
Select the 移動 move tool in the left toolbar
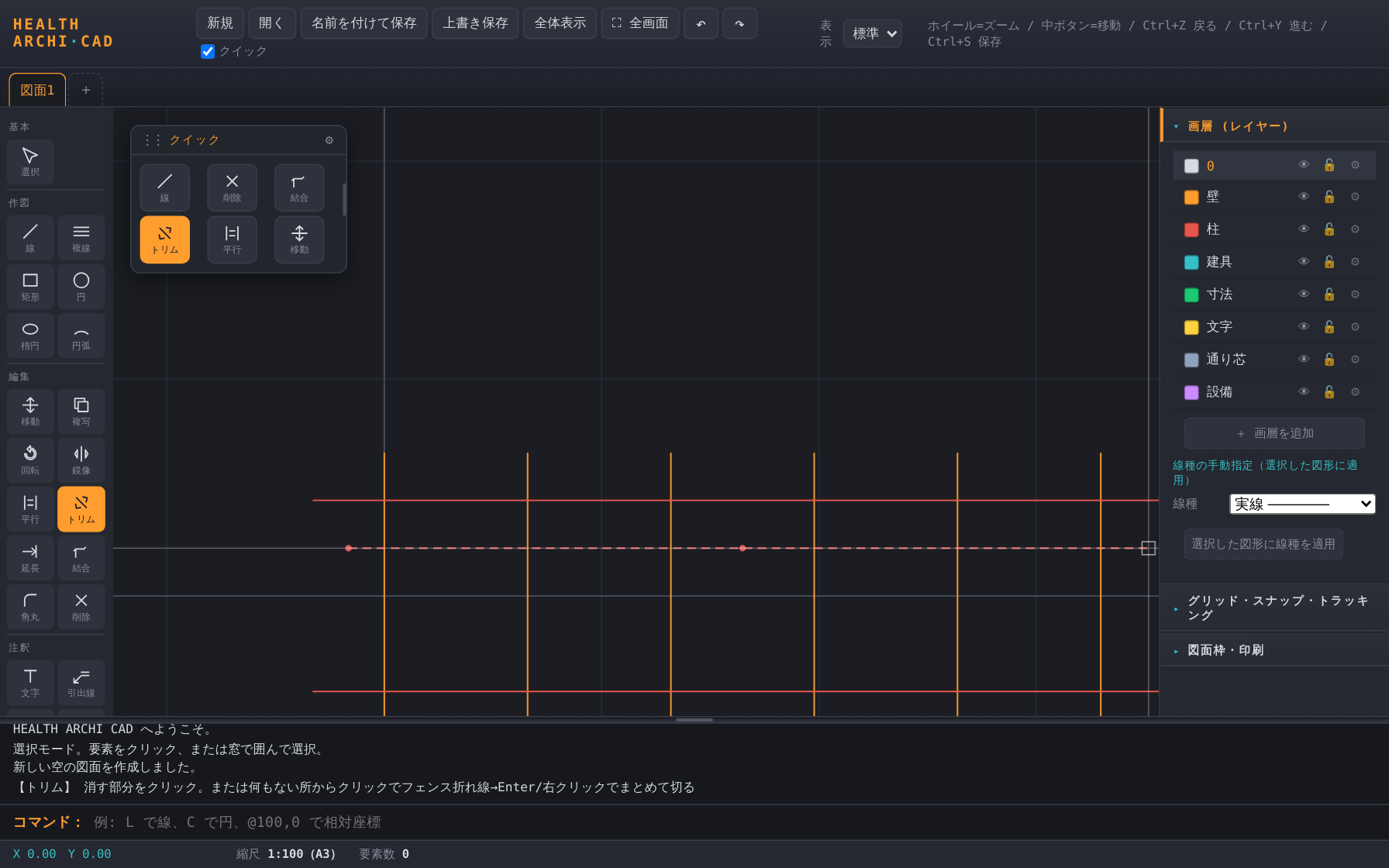point(30,411)
